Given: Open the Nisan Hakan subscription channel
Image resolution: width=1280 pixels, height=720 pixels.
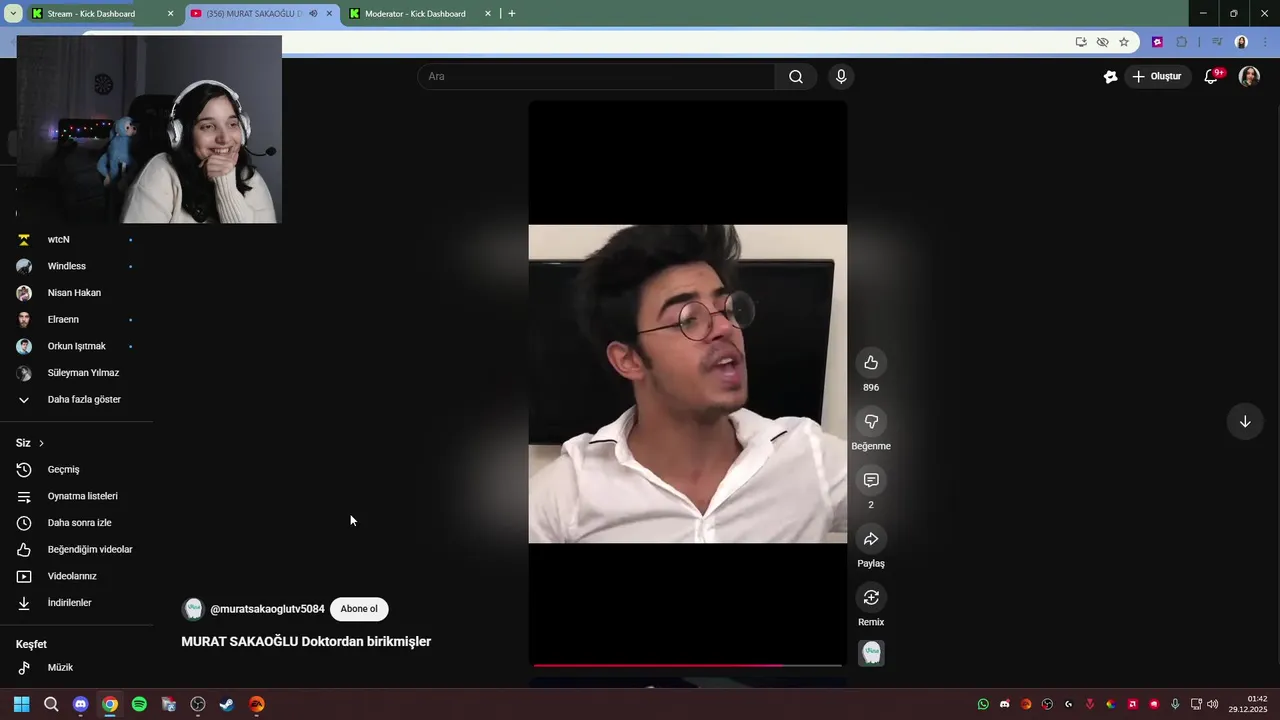Looking at the screenshot, I should point(76,293).
